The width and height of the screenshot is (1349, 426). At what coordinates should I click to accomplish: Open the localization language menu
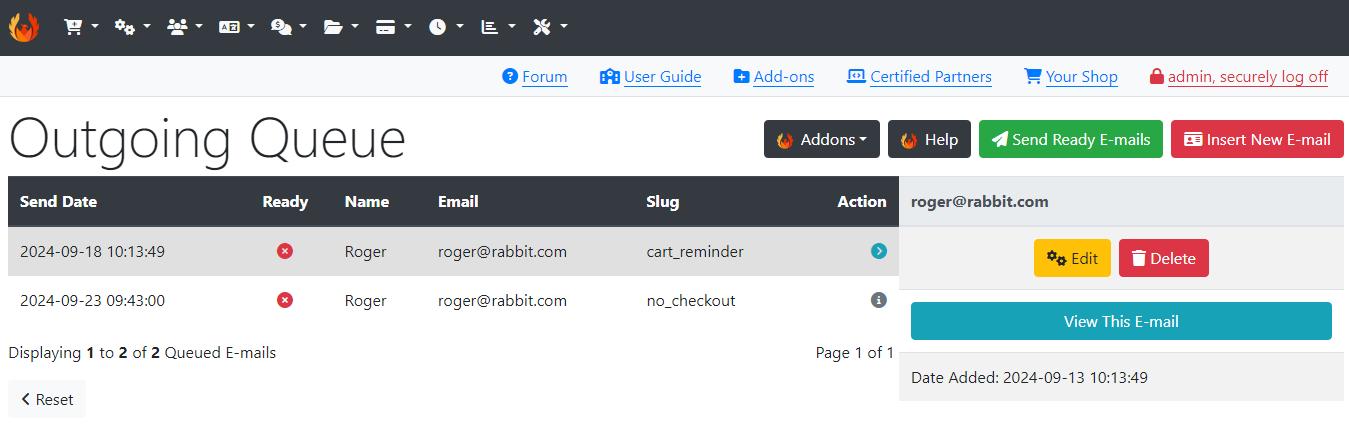point(237,27)
